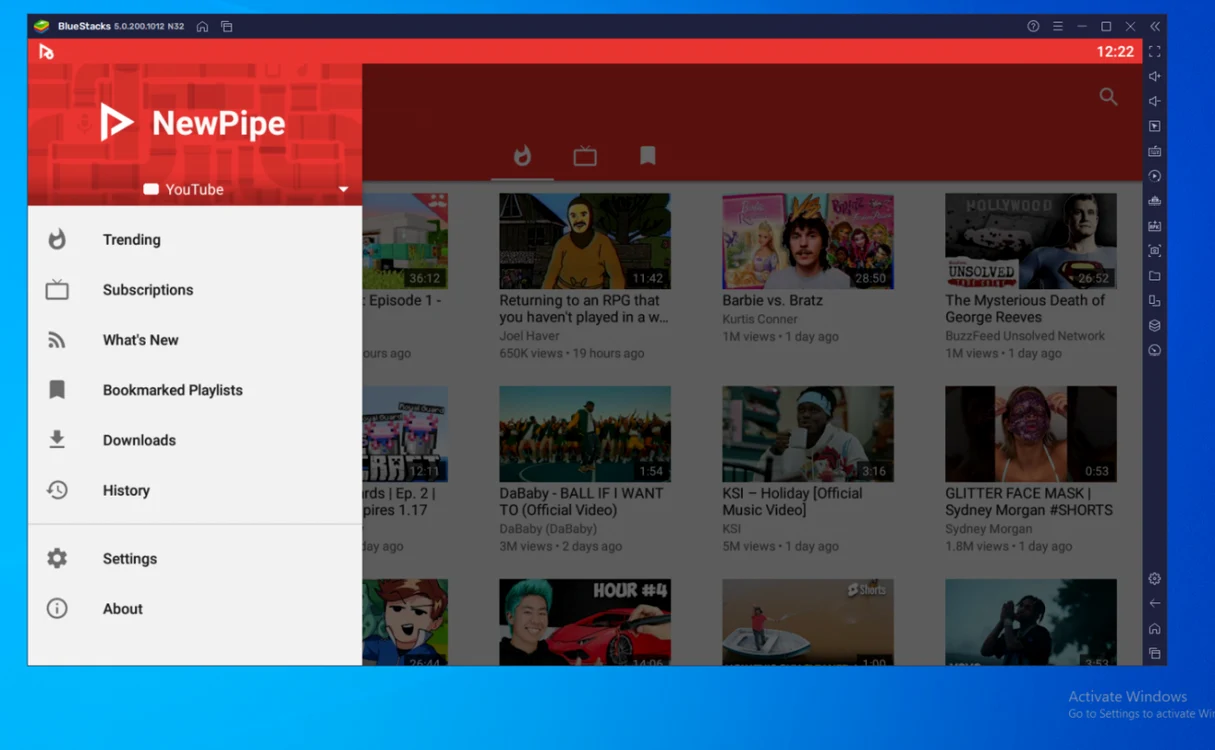This screenshot has height=750, width=1215.
Task: Open the BlueStacks hamburger menu
Action: click(1058, 26)
